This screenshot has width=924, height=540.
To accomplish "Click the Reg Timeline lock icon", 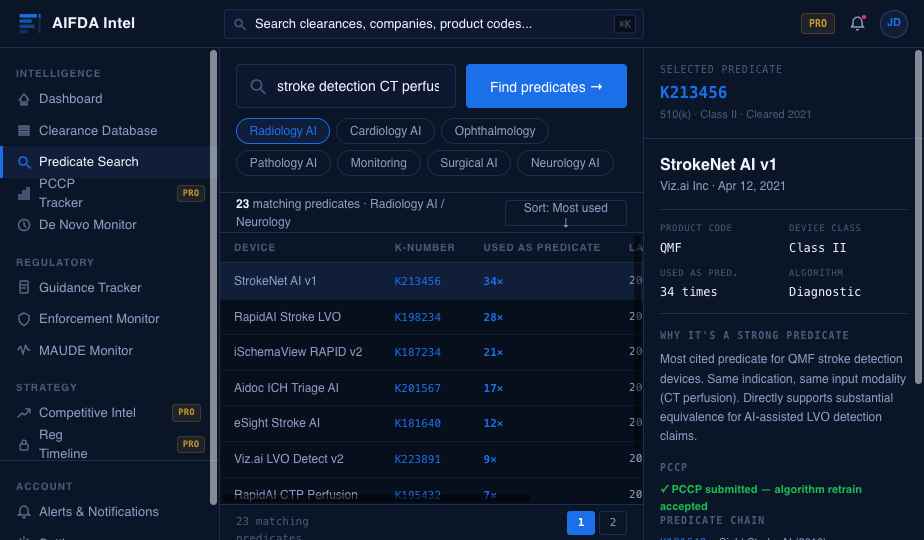I will 24,444.
